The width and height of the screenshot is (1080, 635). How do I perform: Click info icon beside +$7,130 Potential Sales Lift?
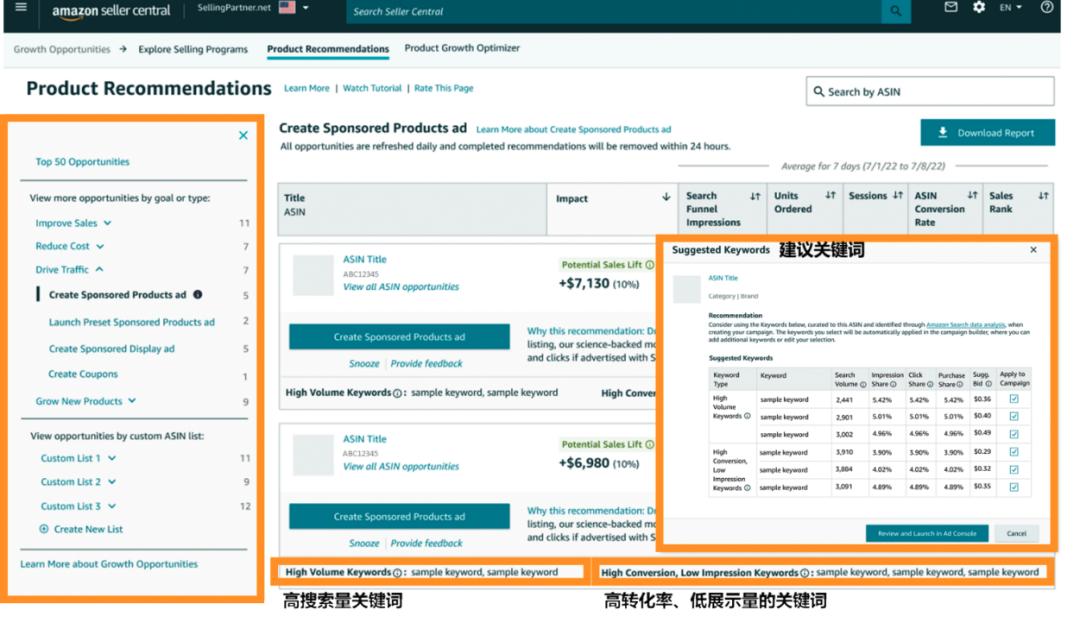click(x=650, y=264)
